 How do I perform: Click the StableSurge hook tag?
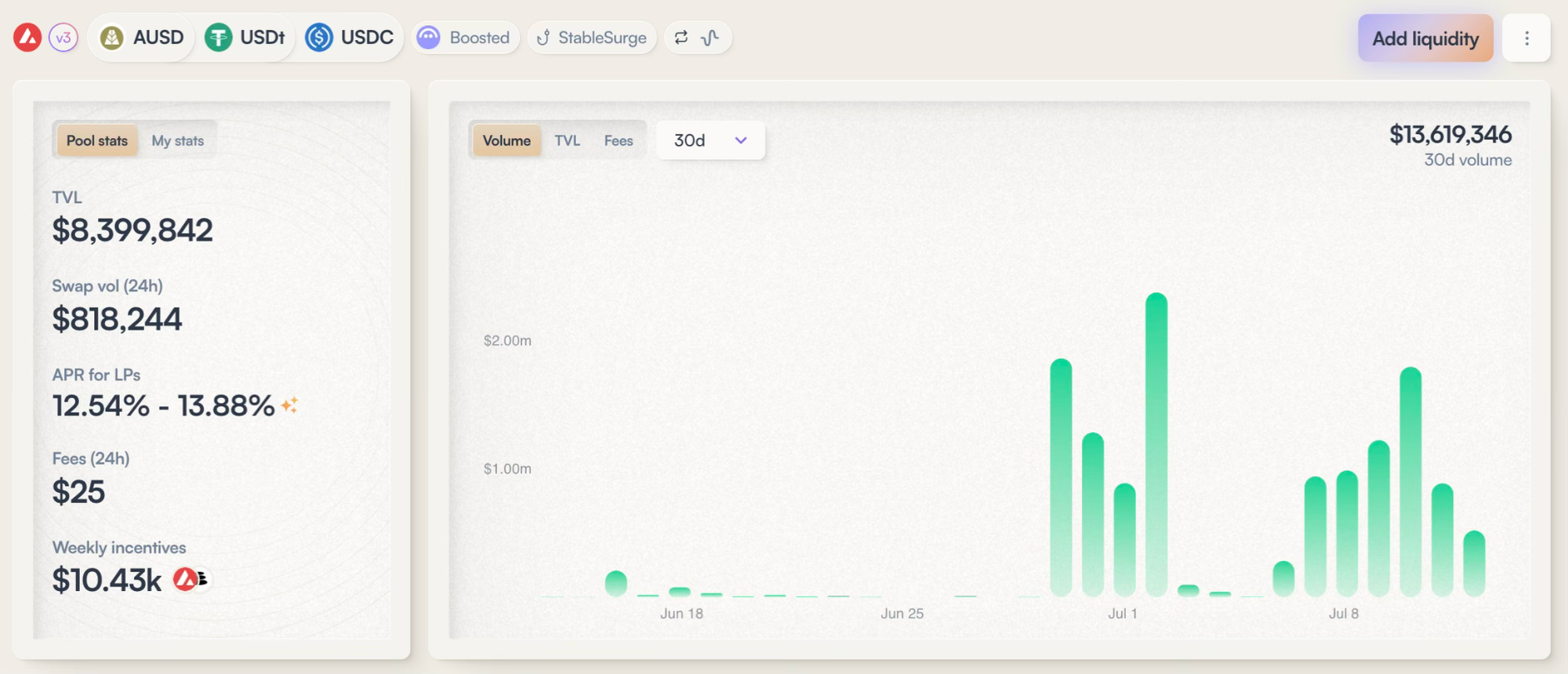[x=593, y=38]
